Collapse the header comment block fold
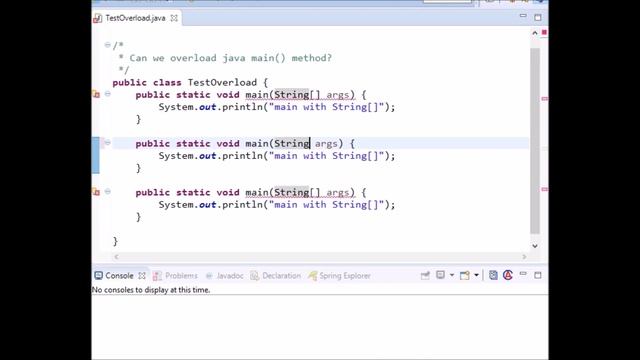 pyautogui.click(x=107, y=45)
